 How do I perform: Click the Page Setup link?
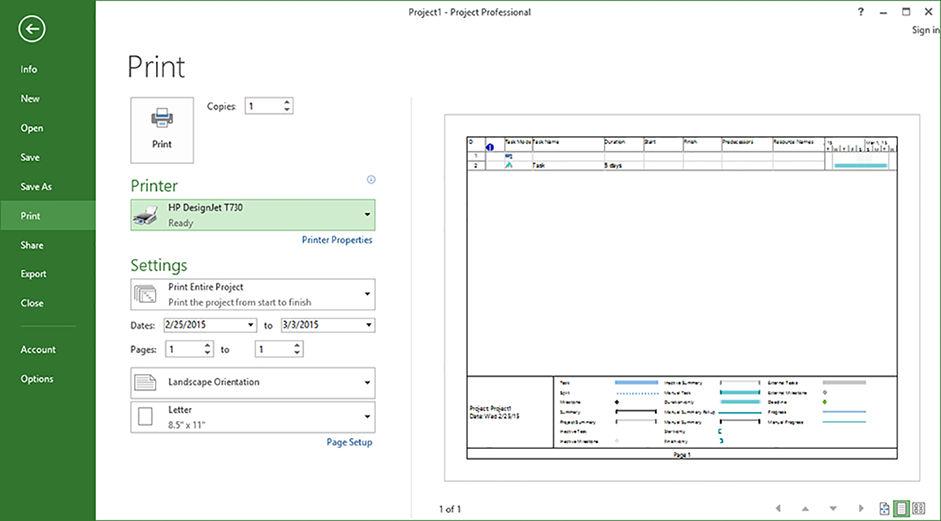(x=349, y=442)
